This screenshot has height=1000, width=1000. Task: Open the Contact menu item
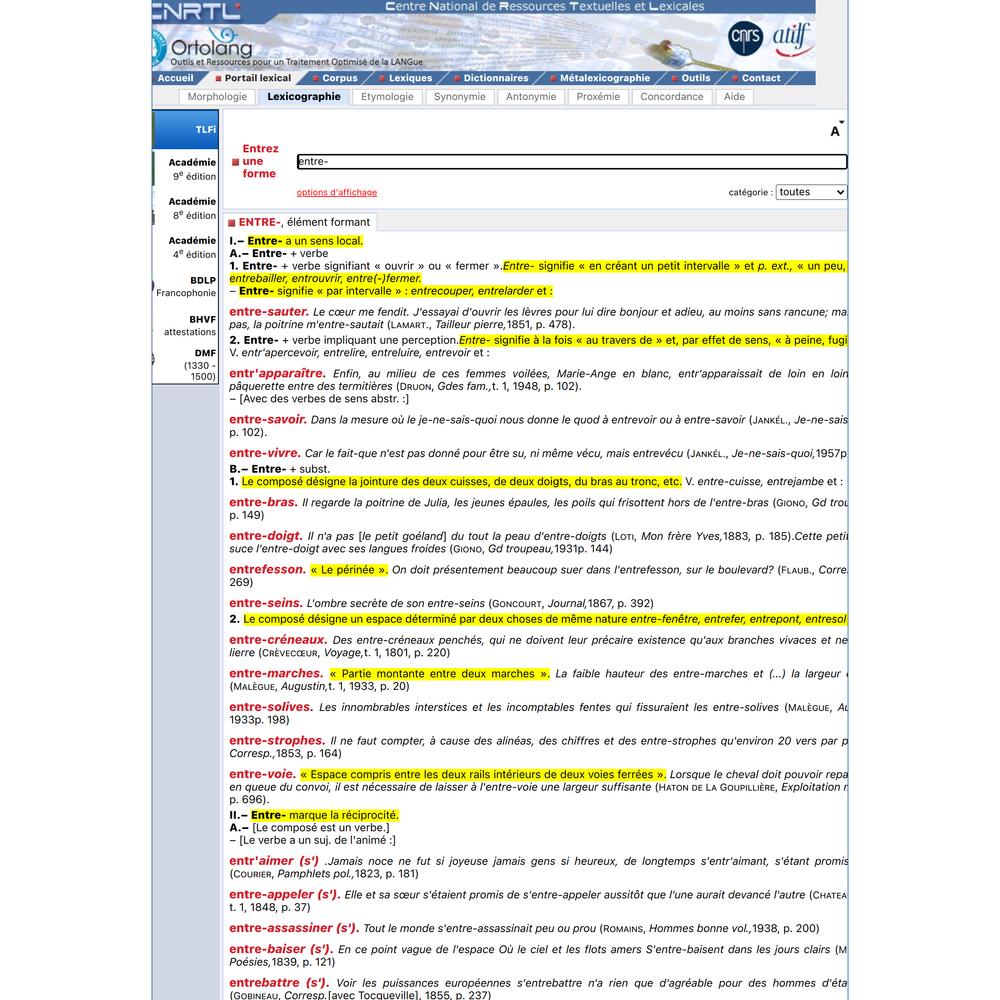761,78
